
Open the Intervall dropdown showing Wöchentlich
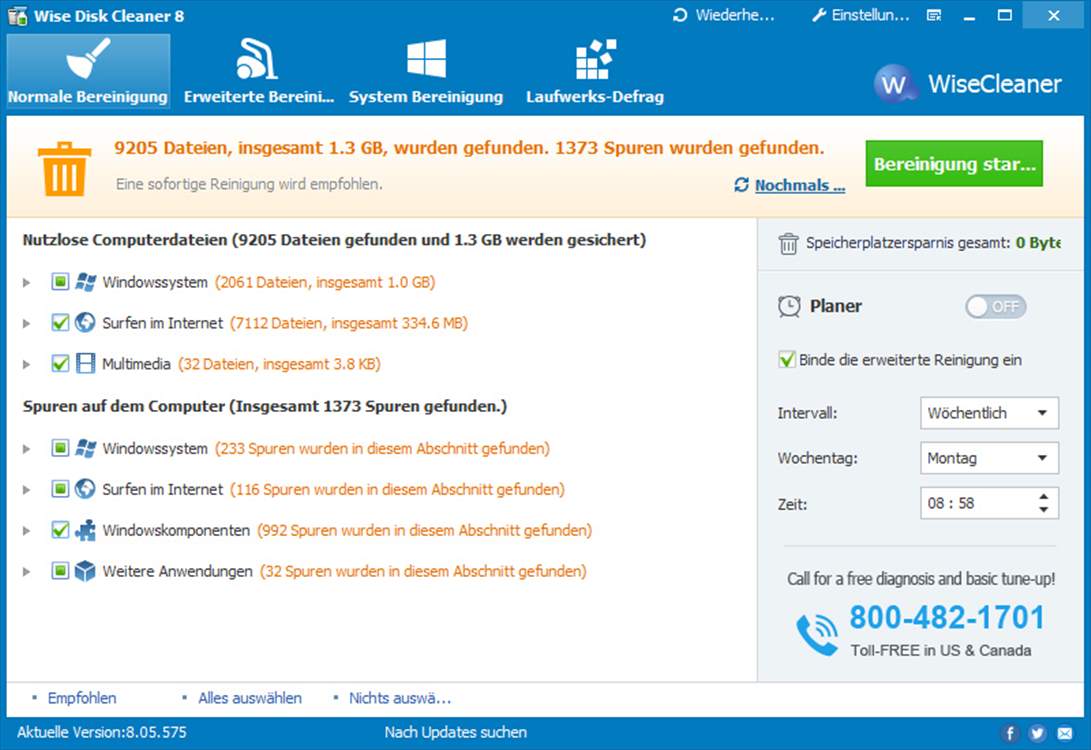[989, 413]
